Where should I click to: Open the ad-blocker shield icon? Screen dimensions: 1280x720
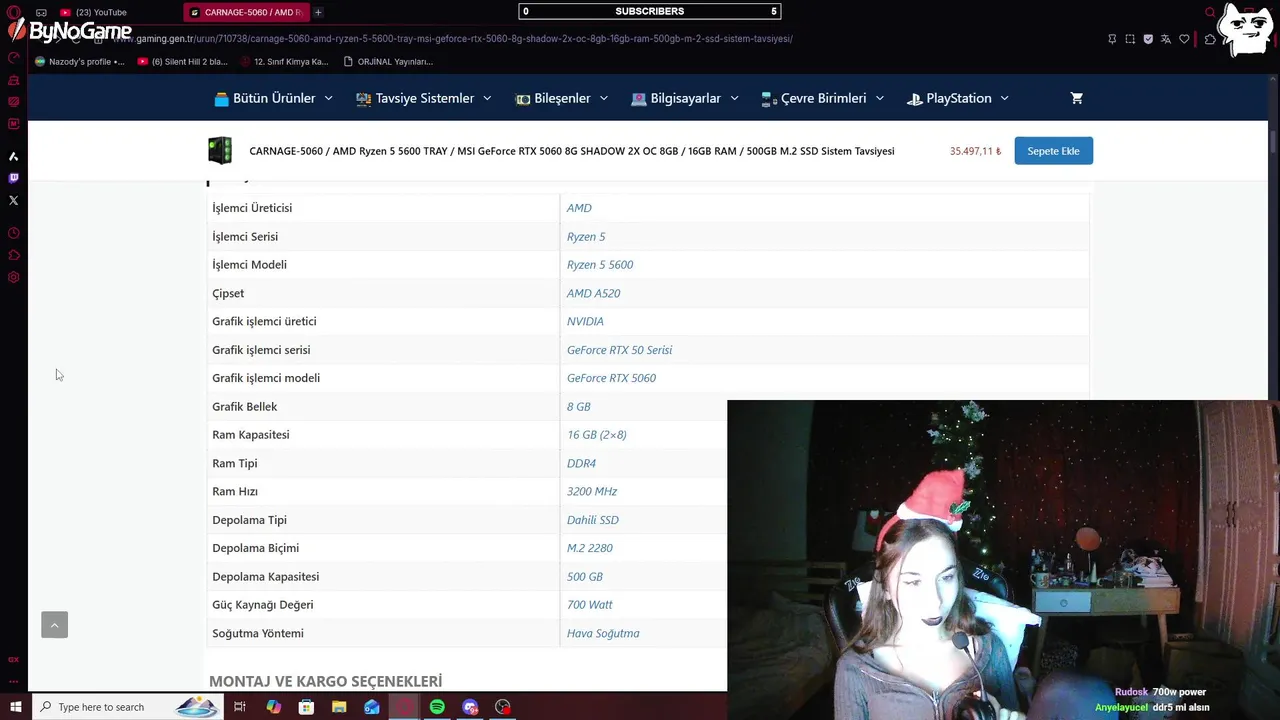[x=1148, y=39]
